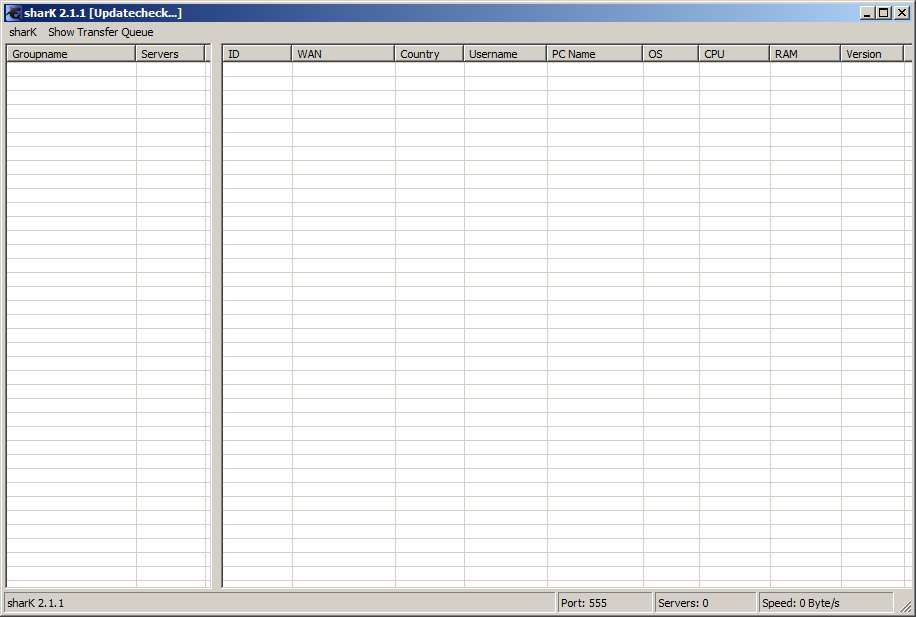Screen dimensions: 916x617
Task: Open the sharK menu
Action: 23,32
